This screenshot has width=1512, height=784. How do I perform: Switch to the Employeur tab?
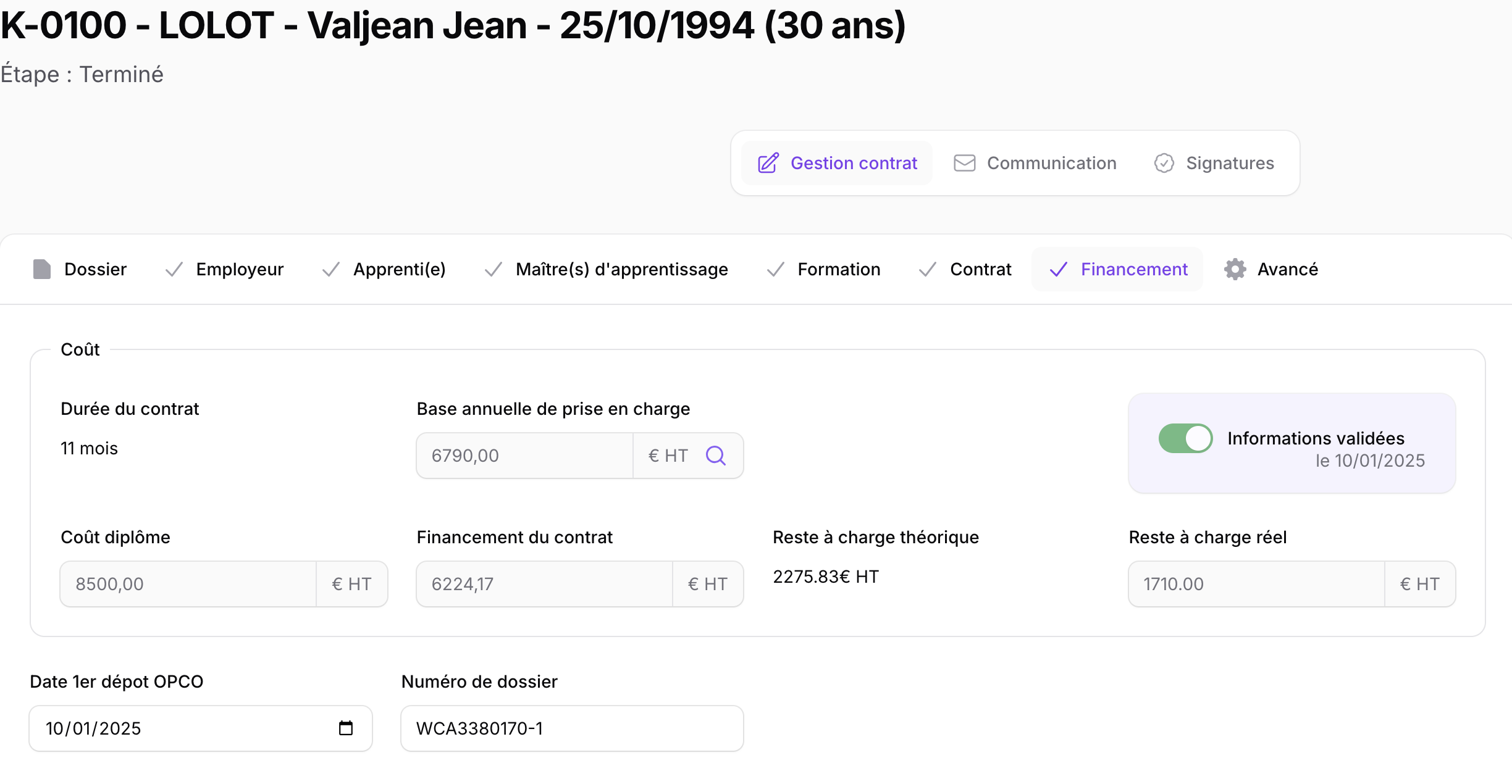239,269
